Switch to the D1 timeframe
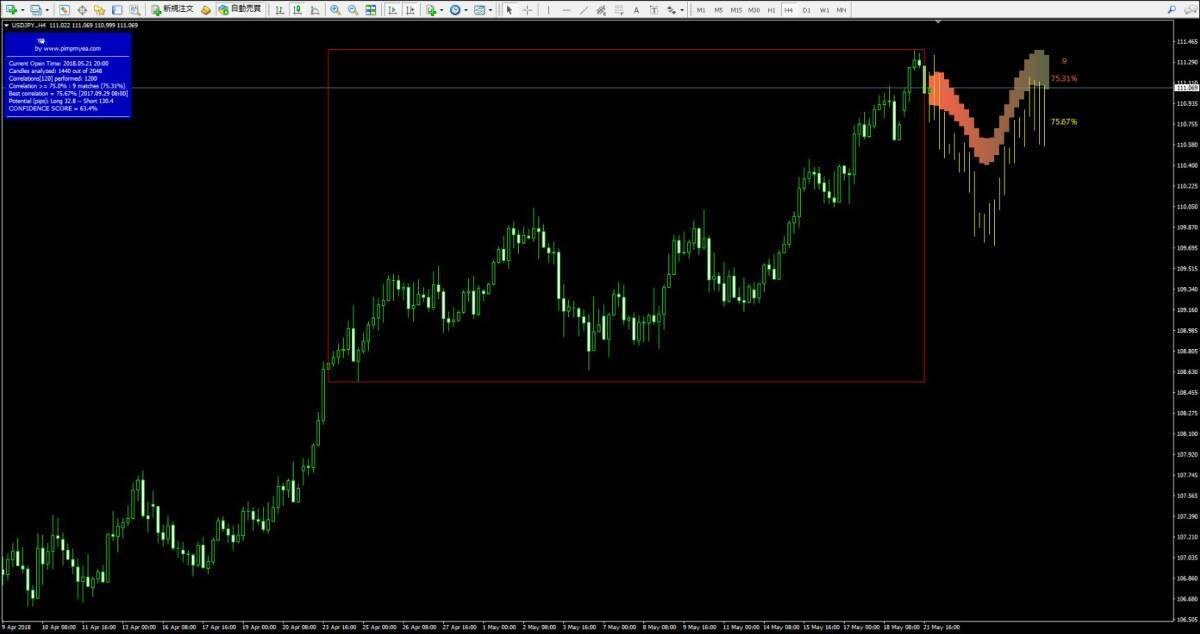The width and height of the screenshot is (1200, 634). 806,10
